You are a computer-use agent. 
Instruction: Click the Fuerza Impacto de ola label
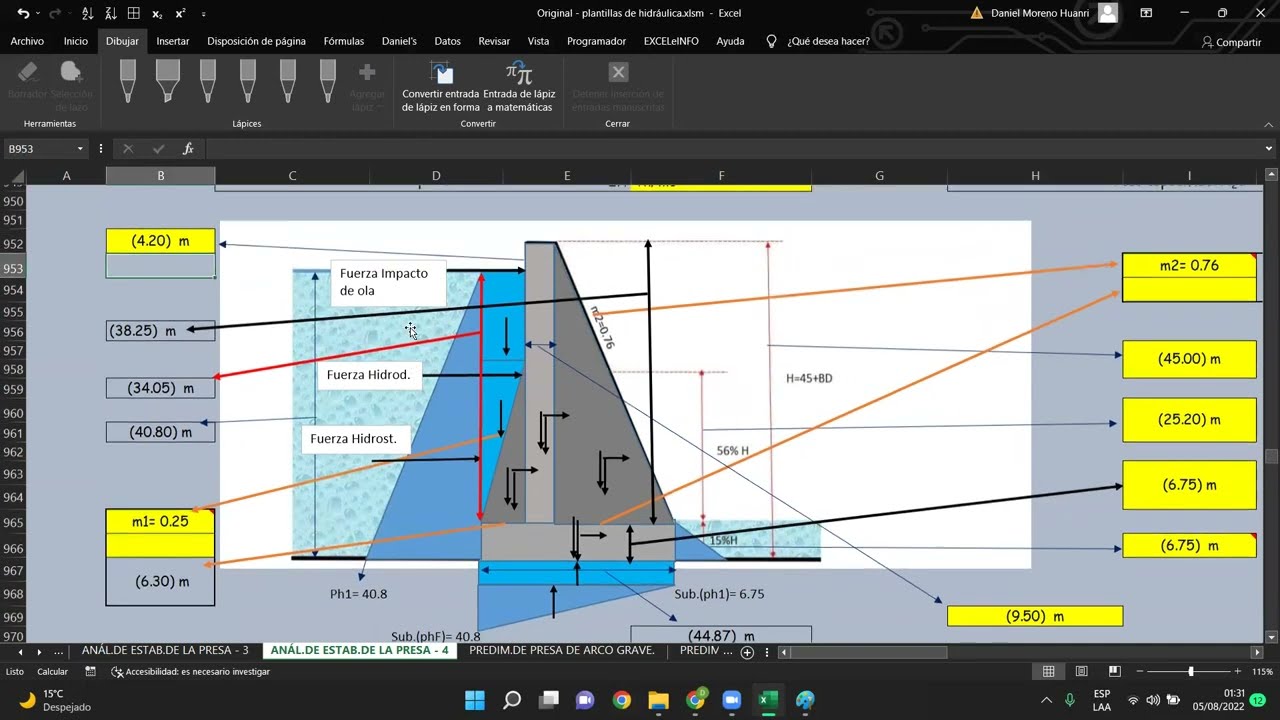[388, 282]
